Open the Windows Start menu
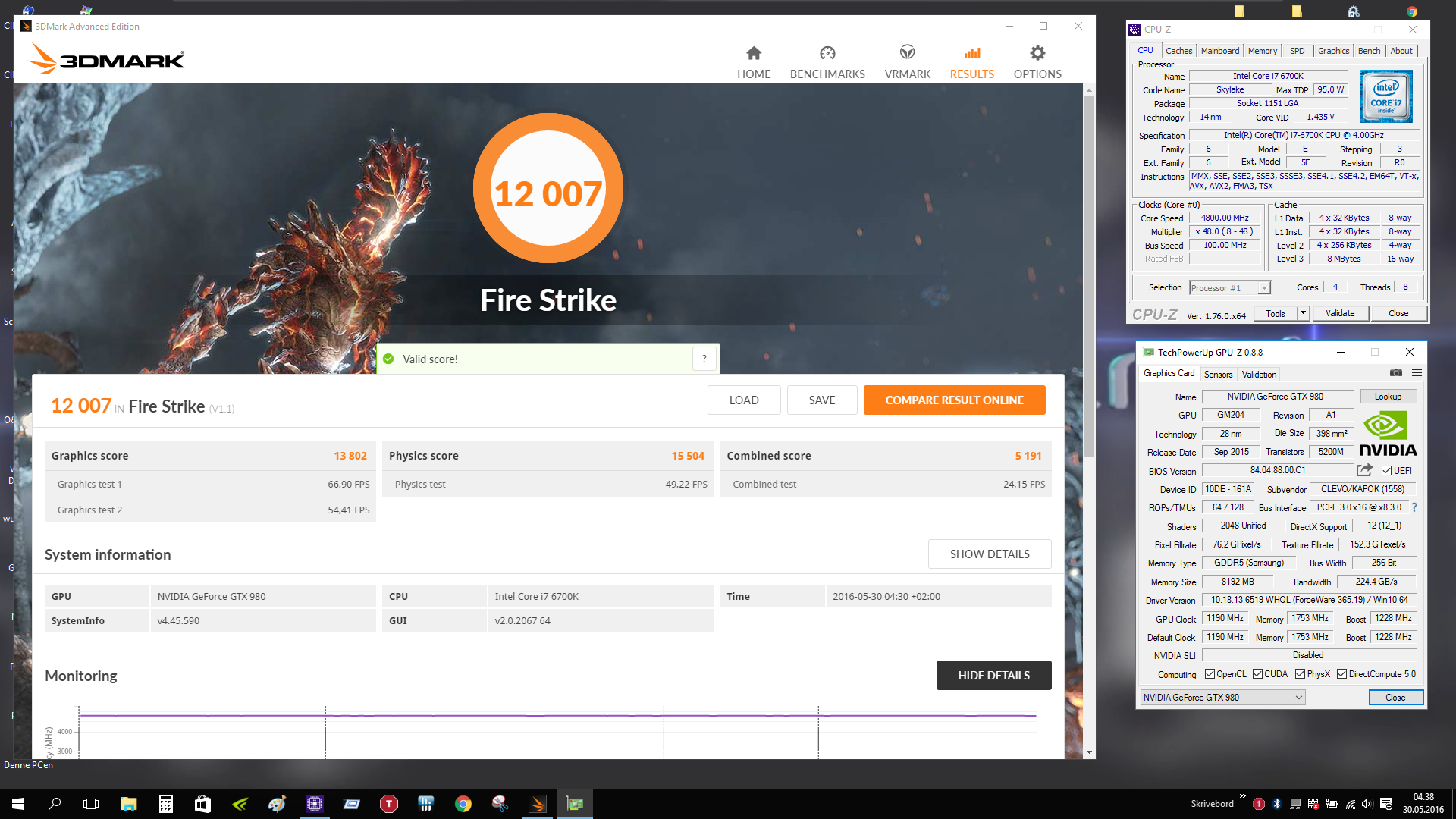The width and height of the screenshot is (1456, 819). click(18, 804)
